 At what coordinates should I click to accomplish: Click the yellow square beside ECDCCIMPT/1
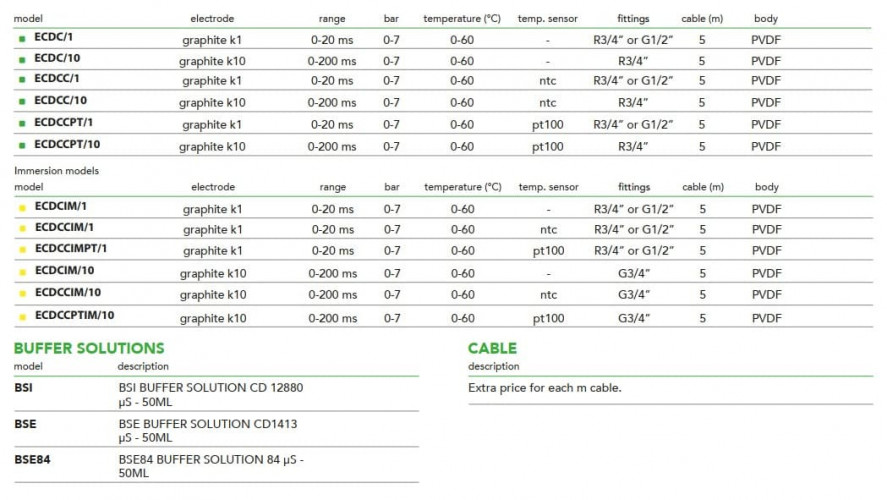[x=22, y=249]
